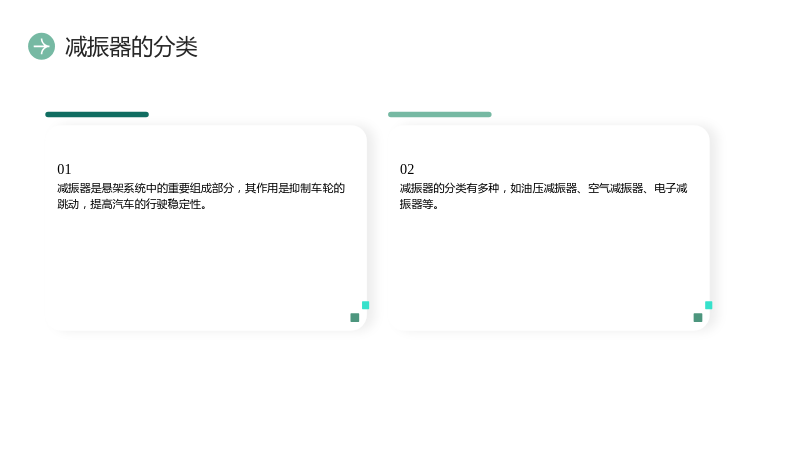The image size is (800, 450).
Task: Select the text line beginning 减振器是悬架系统
Action: (x=201, y=188)
